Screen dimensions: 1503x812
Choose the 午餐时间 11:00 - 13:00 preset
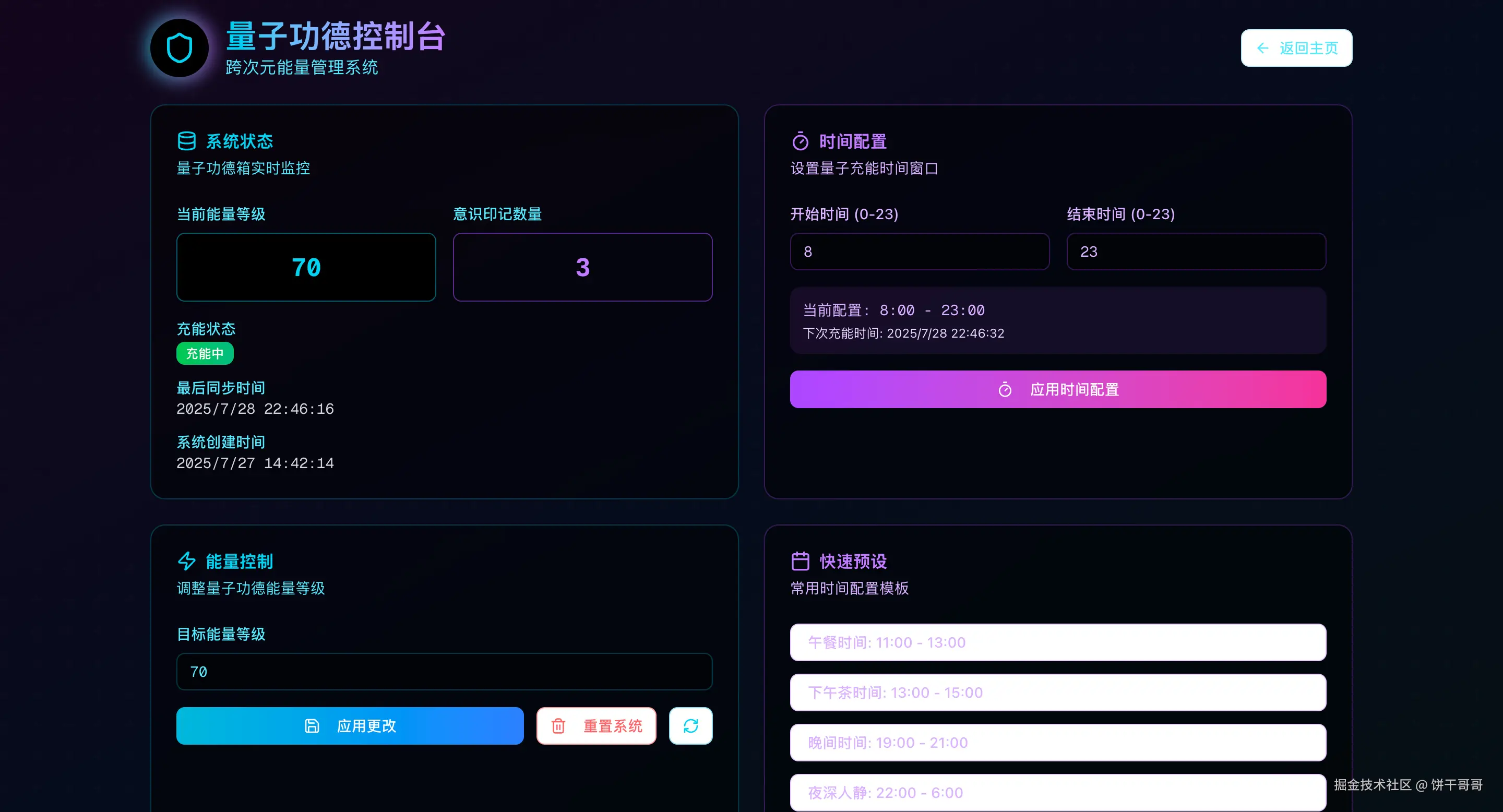1057,642
